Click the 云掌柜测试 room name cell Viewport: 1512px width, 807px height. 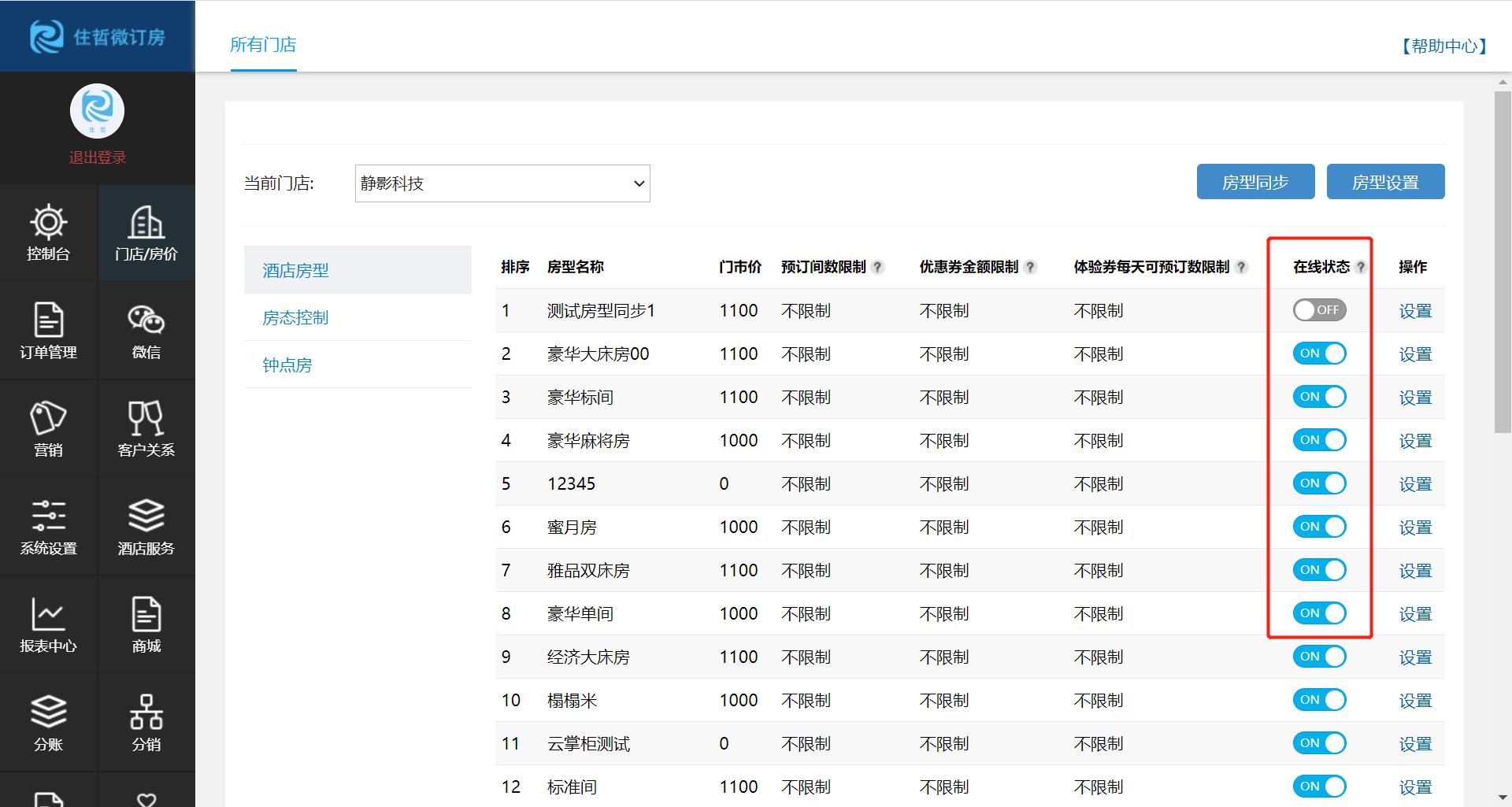pyautogui.click(x=588, y=744)
